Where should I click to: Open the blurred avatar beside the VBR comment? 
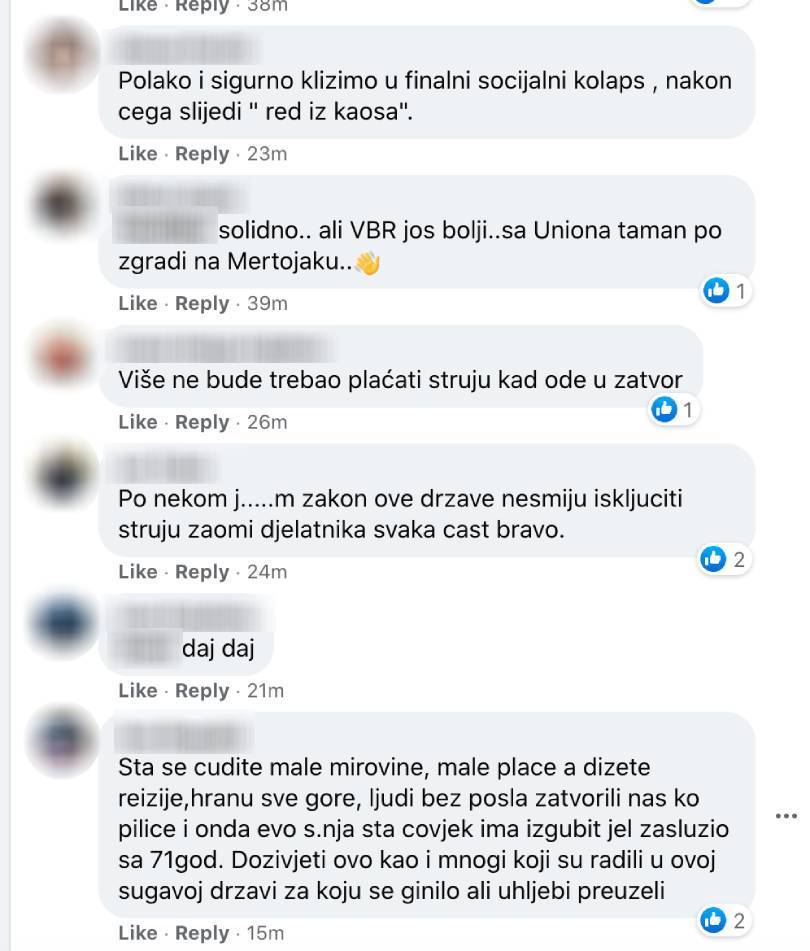[x=63, y=205]
